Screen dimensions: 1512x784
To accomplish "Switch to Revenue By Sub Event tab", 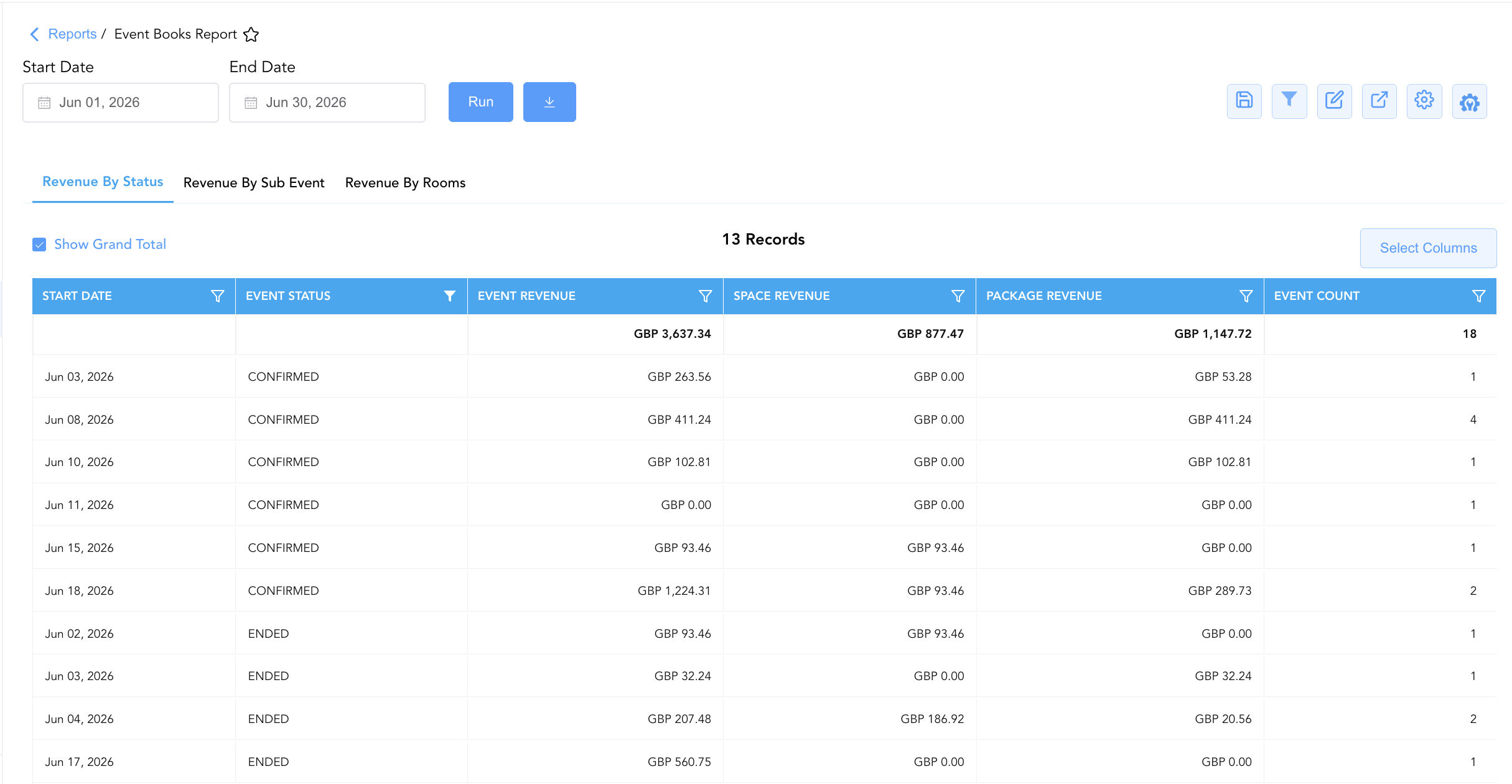I will 254,183.
